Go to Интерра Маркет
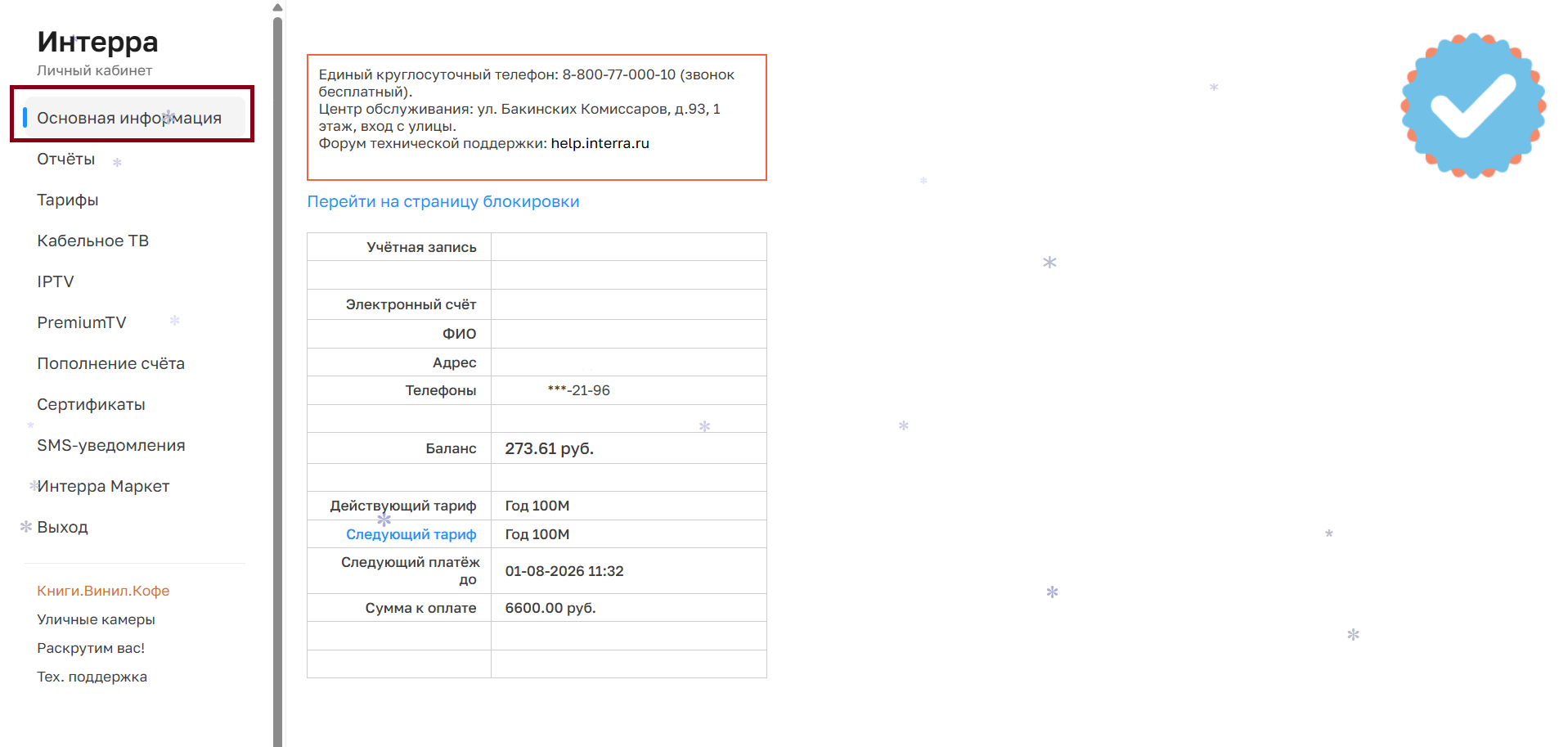1568x747 pixels. click(103, 486)
